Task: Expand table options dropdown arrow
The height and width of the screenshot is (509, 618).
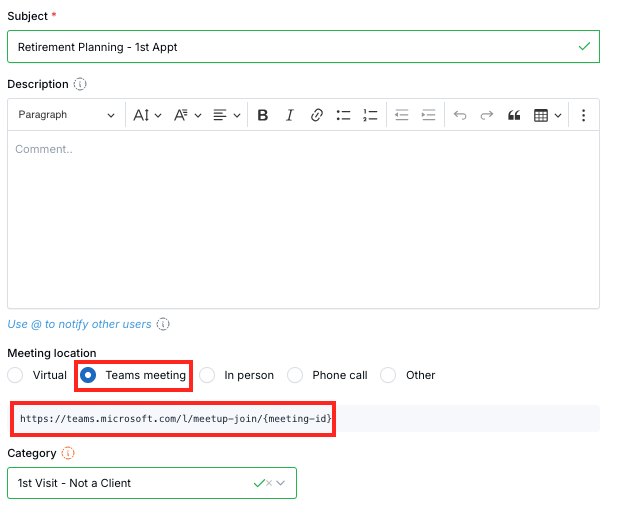Action: pyautogui.click(x=558, y=116)
